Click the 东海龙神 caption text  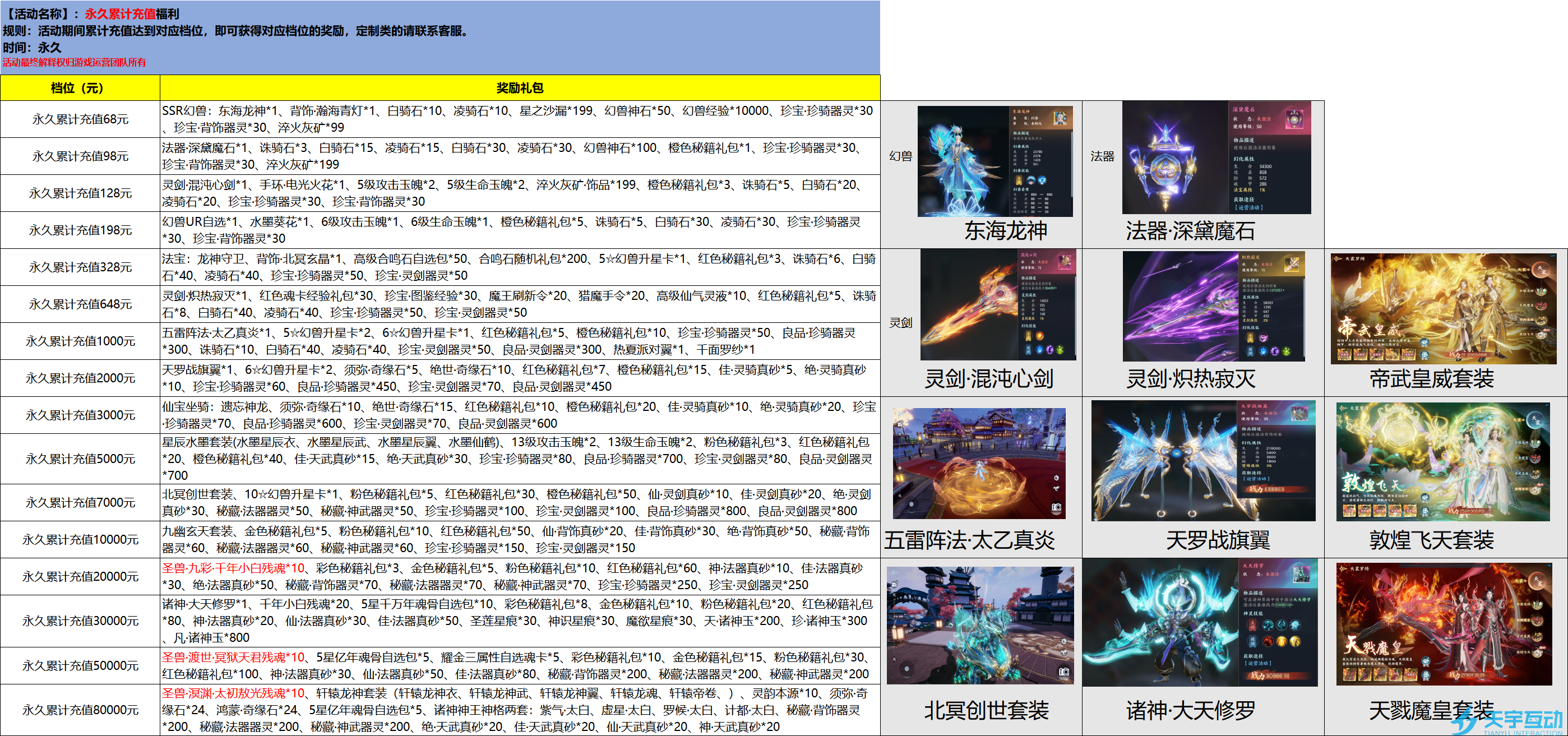click(x=1006, y=231)
